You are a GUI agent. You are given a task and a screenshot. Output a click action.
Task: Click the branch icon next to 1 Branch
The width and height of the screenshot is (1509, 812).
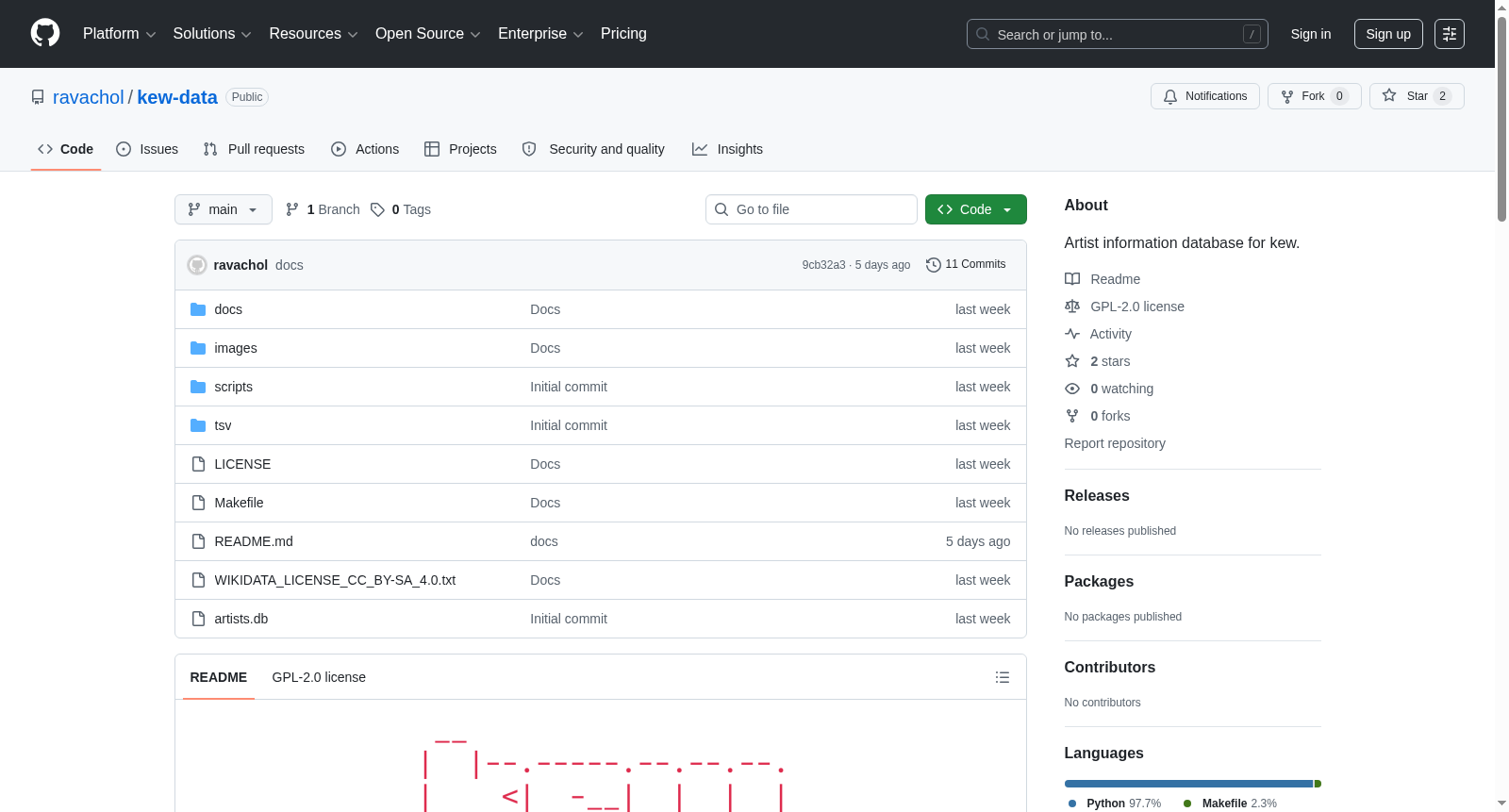[x=292, y=209]
